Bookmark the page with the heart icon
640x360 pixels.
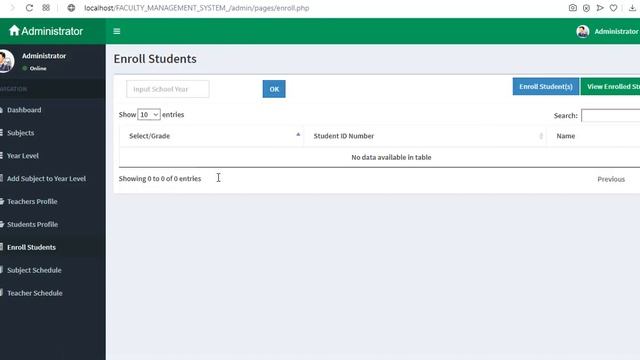tap(613, 8)
